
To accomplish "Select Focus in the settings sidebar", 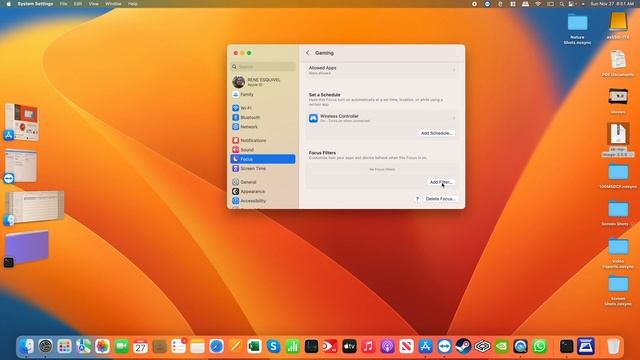I will (263, 159).
